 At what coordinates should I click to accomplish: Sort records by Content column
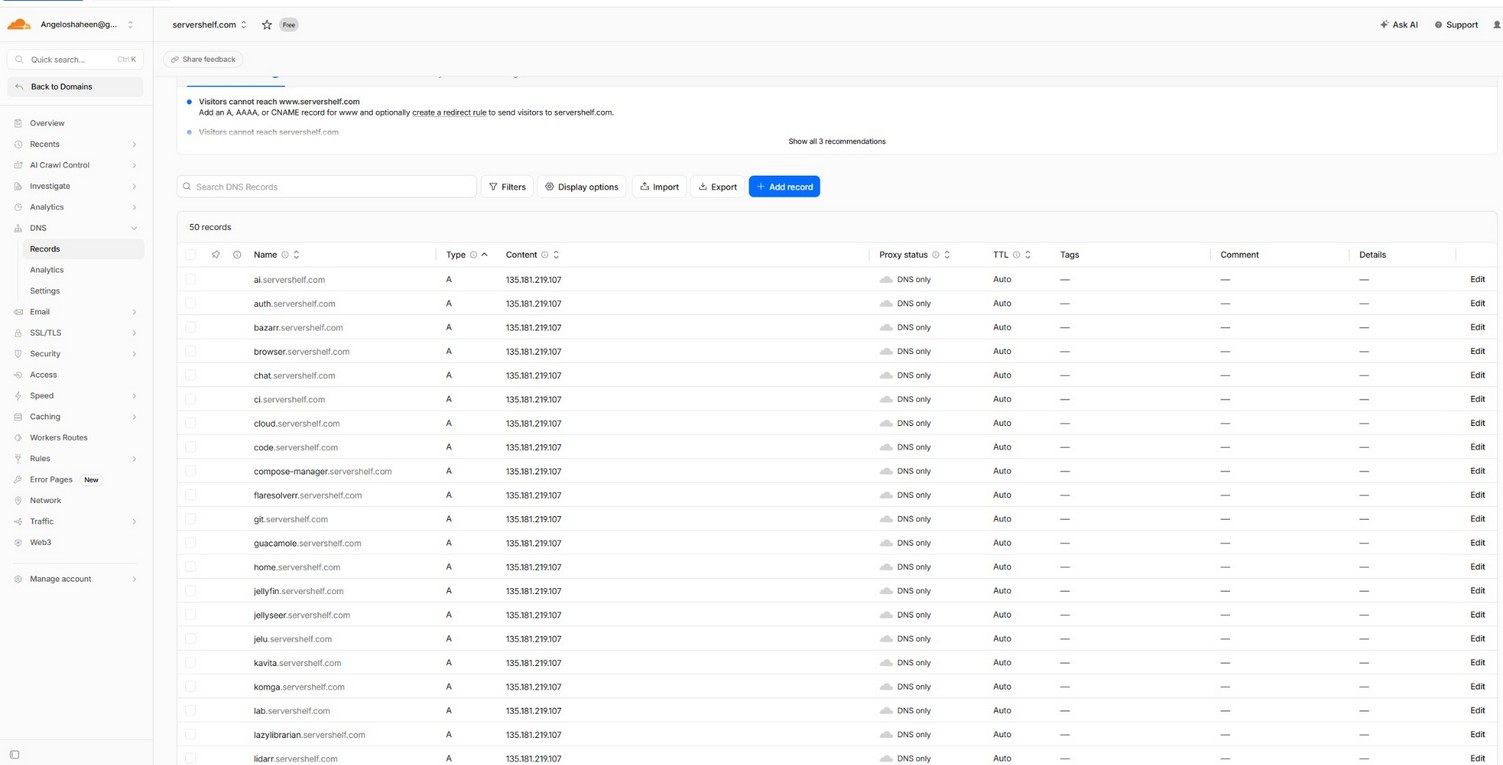[556, 255]
